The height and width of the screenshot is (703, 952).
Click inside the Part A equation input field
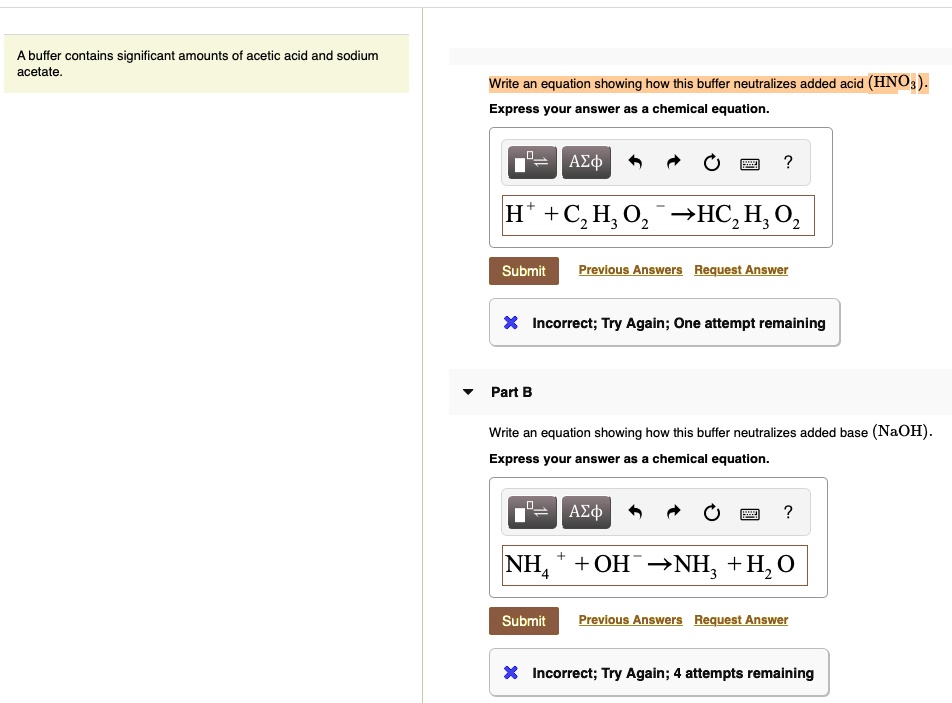pyautogui.click(x=659, y=215)
